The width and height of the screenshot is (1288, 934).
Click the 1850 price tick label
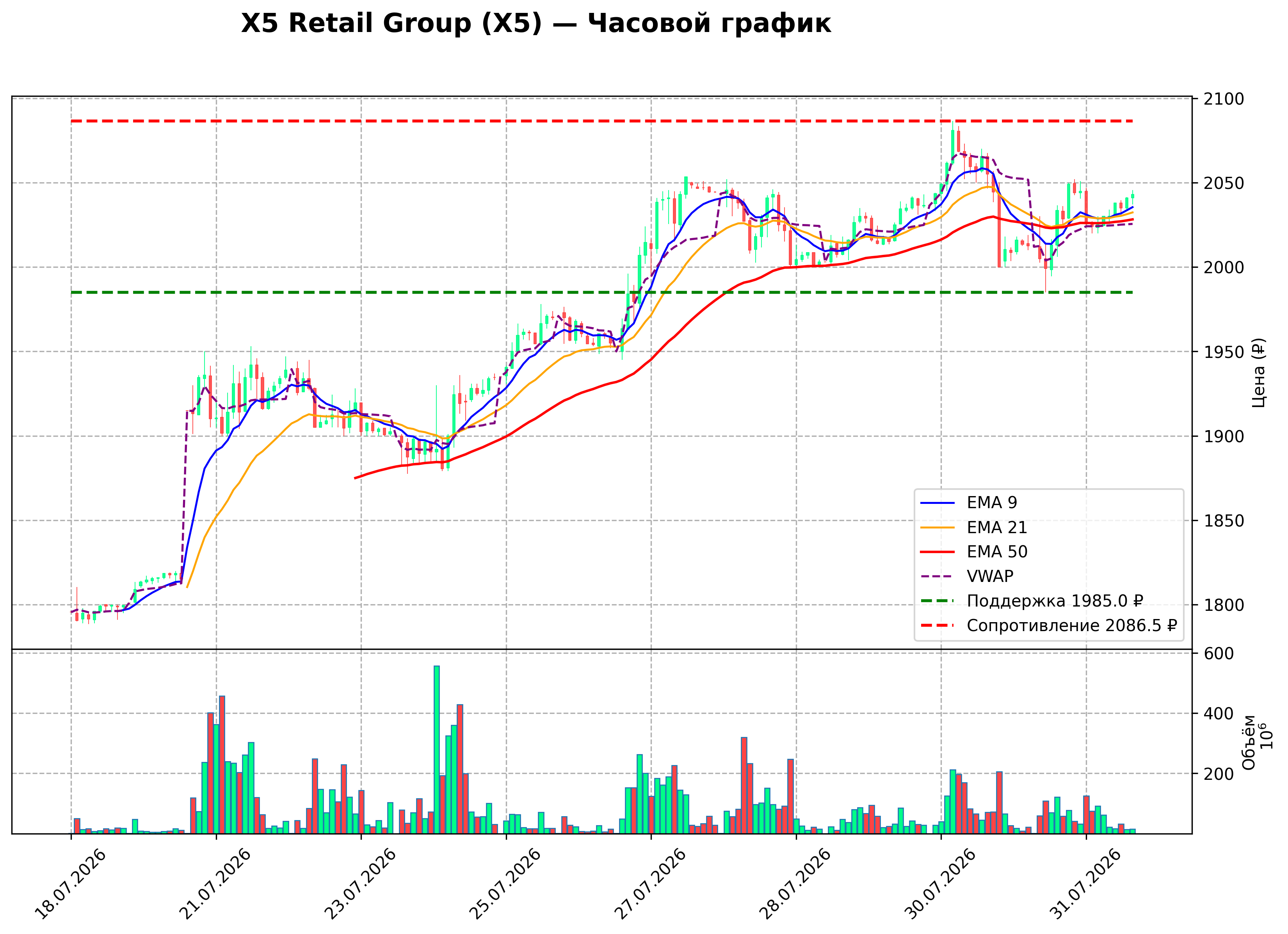(x=1224, y=521)
